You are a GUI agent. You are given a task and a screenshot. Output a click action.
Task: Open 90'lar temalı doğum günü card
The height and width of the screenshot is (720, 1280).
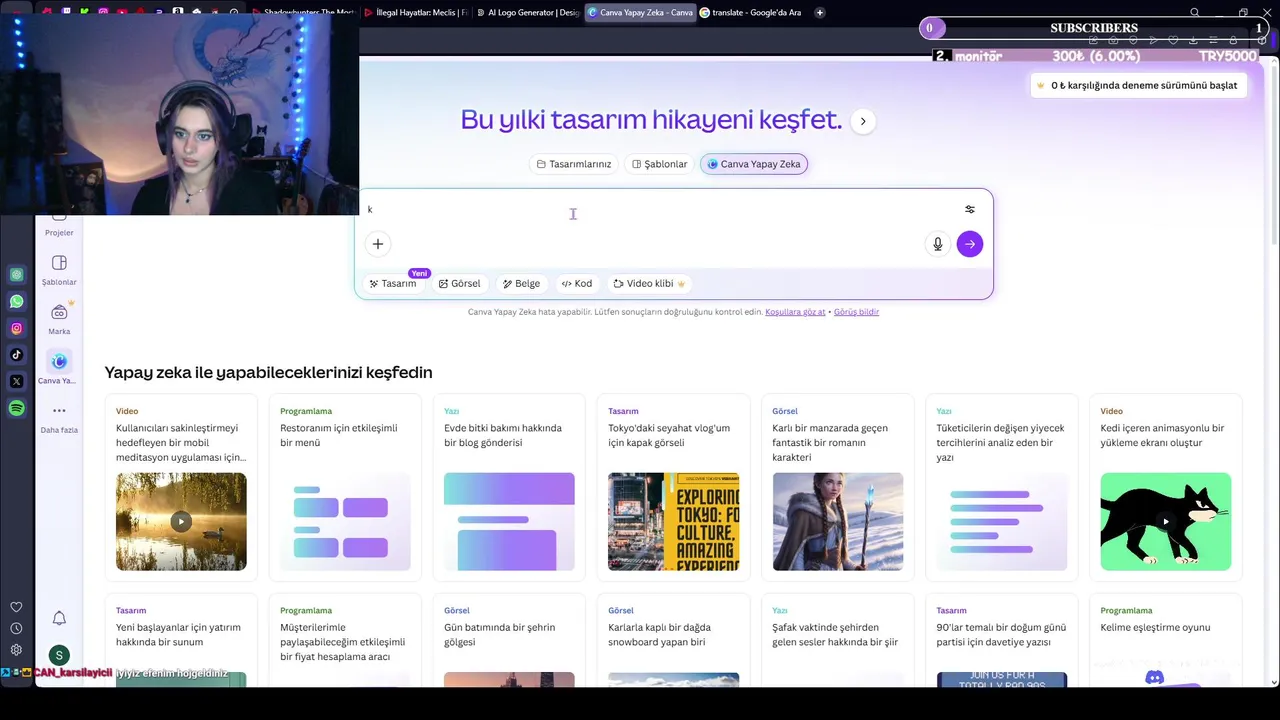click(1002, 640)
